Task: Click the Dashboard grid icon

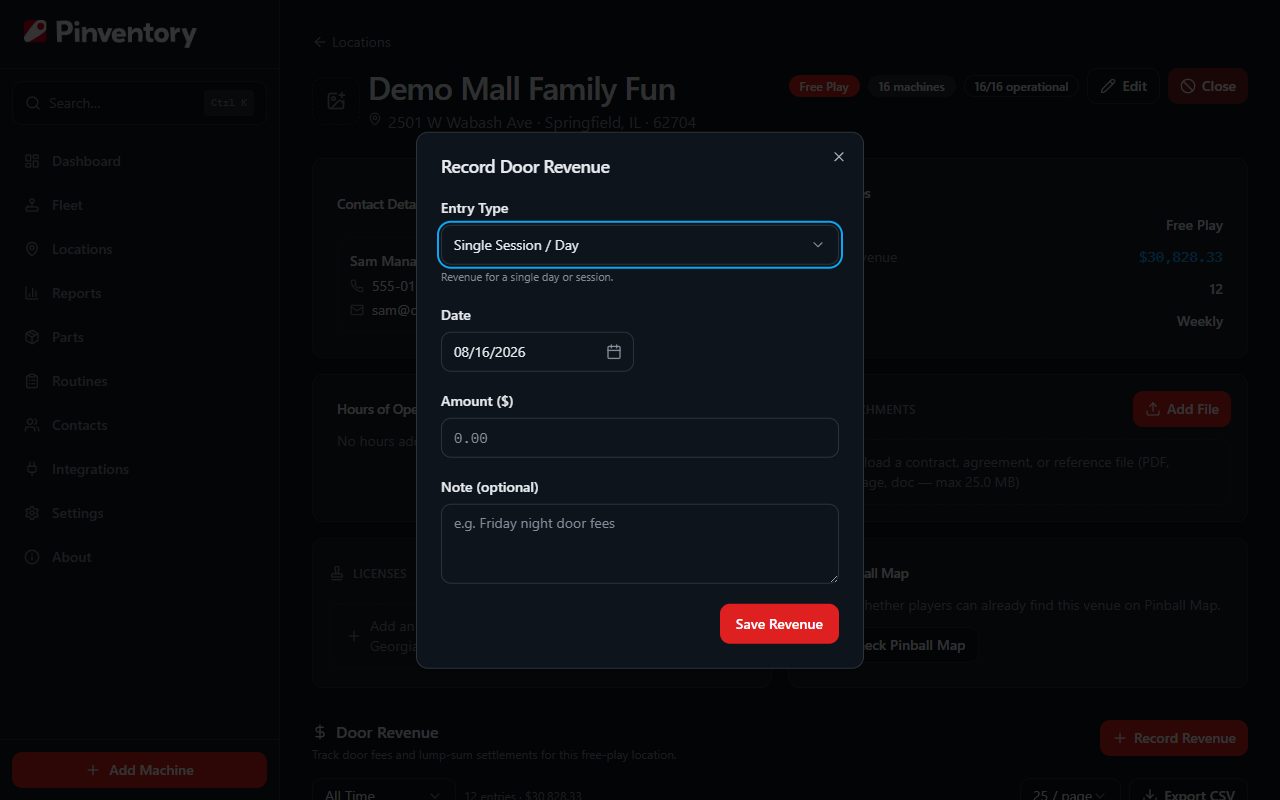Action: point(32,161)
